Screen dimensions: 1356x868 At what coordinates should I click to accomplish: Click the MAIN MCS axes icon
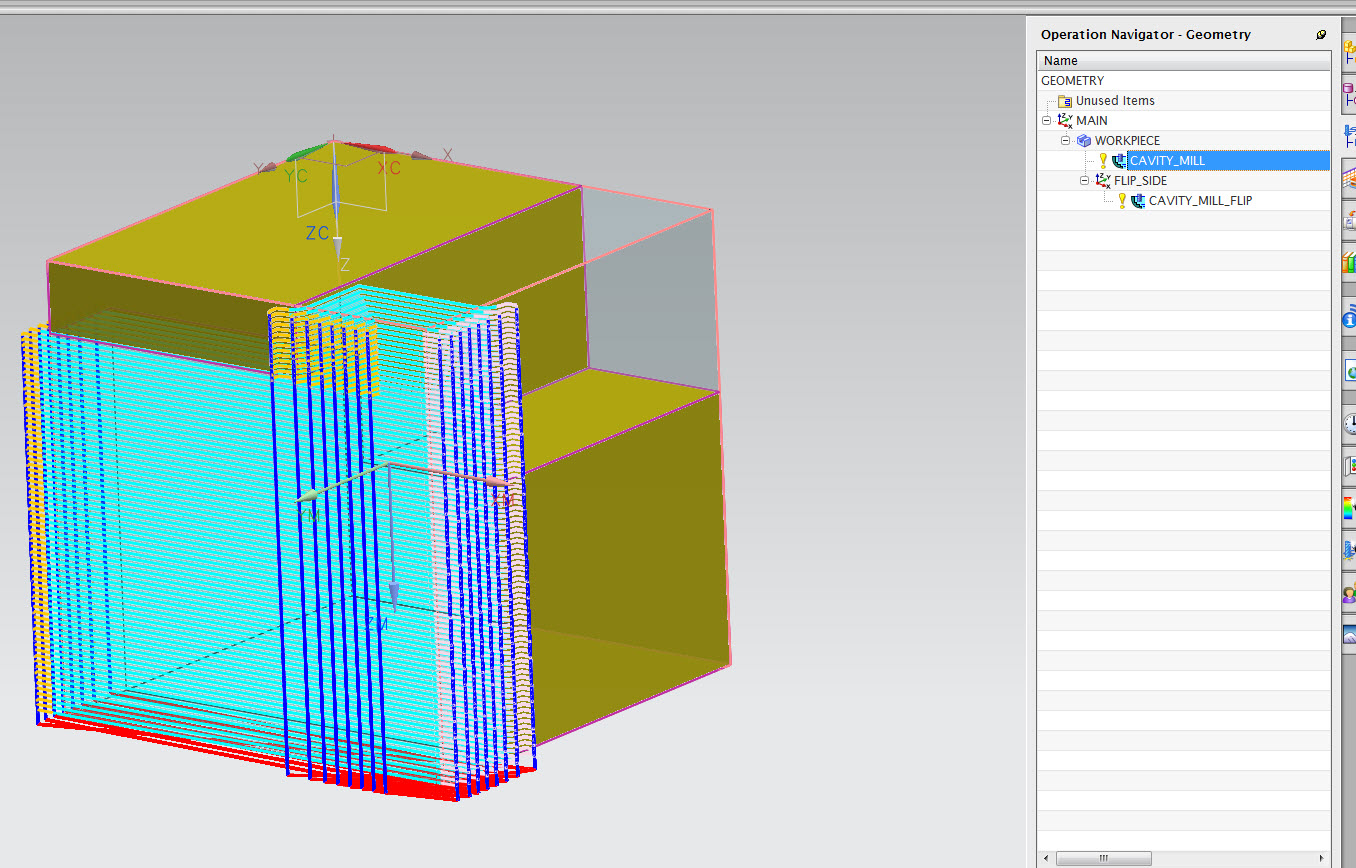(x=1065, y=121)
